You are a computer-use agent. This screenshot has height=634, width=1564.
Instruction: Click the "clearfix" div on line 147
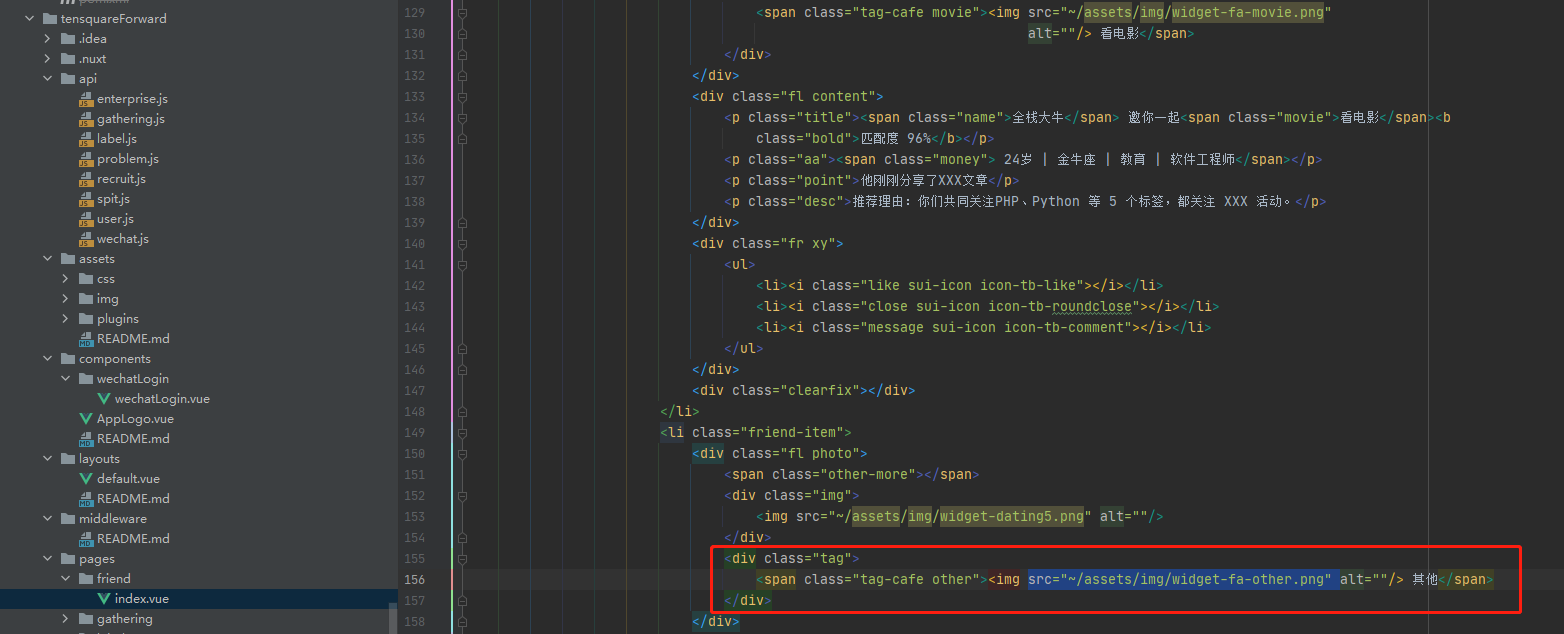(803, 391)
